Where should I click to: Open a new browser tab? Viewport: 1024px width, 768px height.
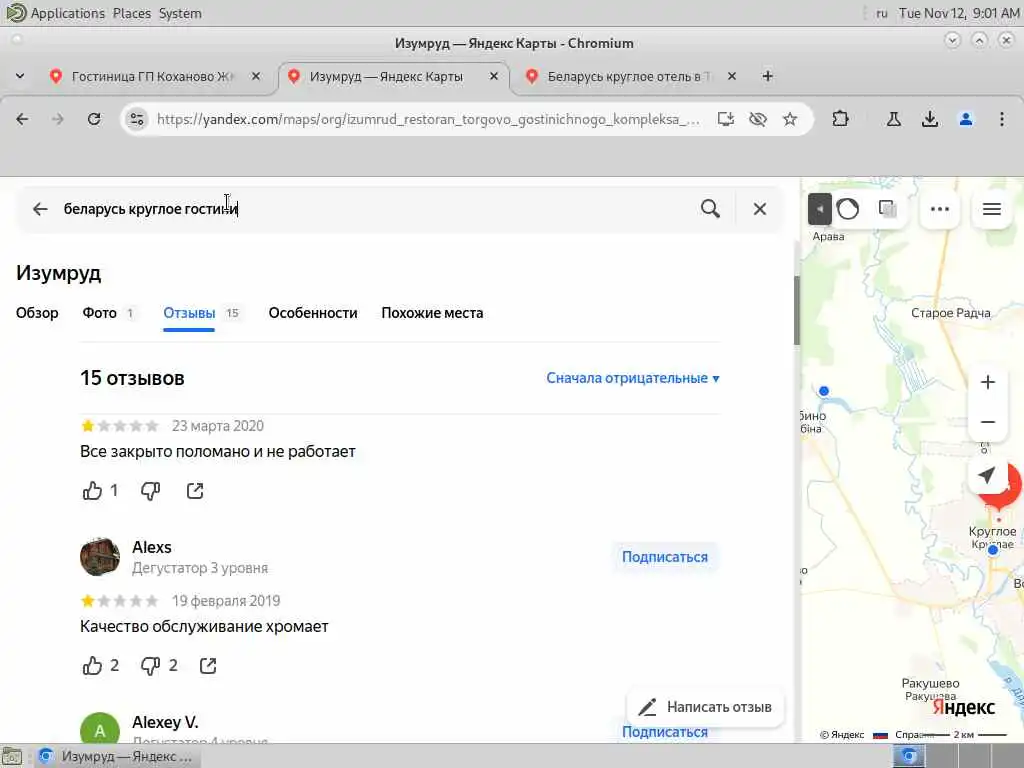(x=767, y=76)
